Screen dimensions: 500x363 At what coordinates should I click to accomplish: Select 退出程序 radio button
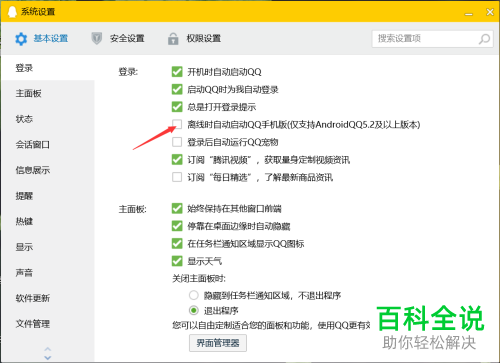point(194,311)
